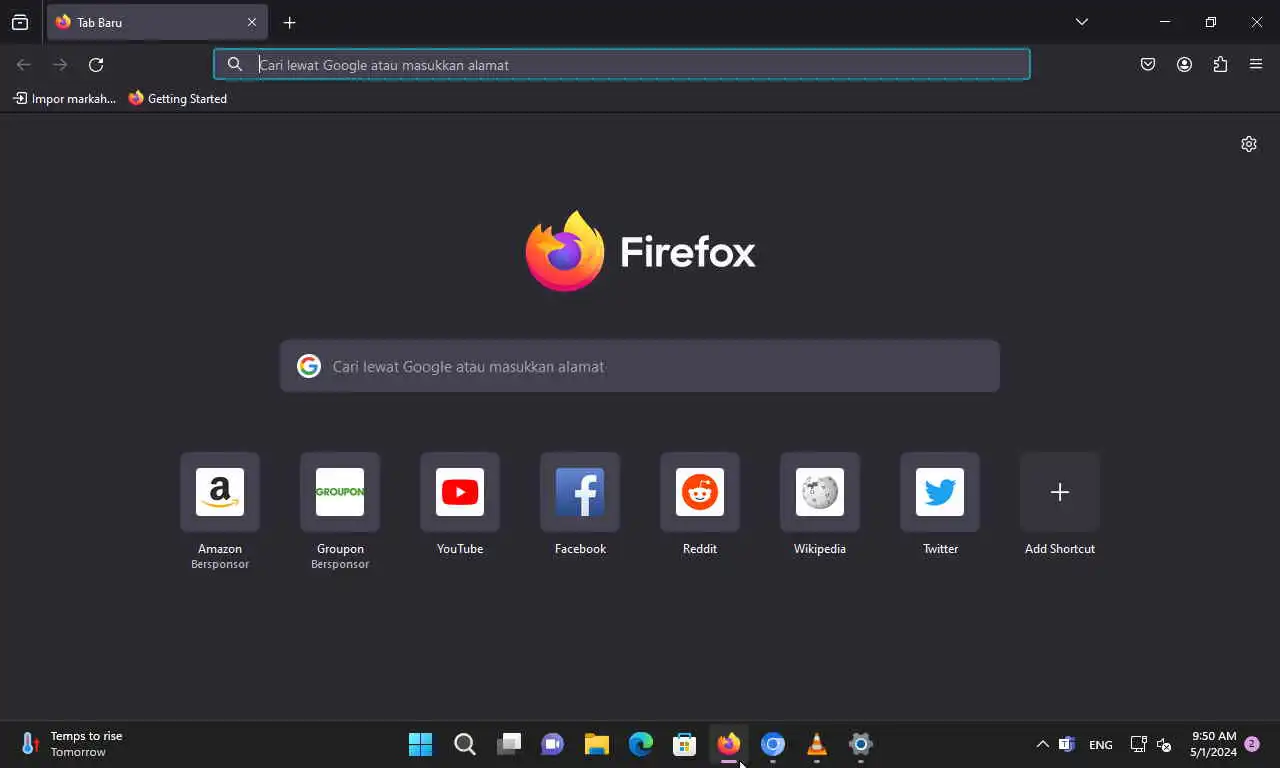Screen dimensions: 1280x768
Task: Reload the current page
Action: [x=96, y=65]
